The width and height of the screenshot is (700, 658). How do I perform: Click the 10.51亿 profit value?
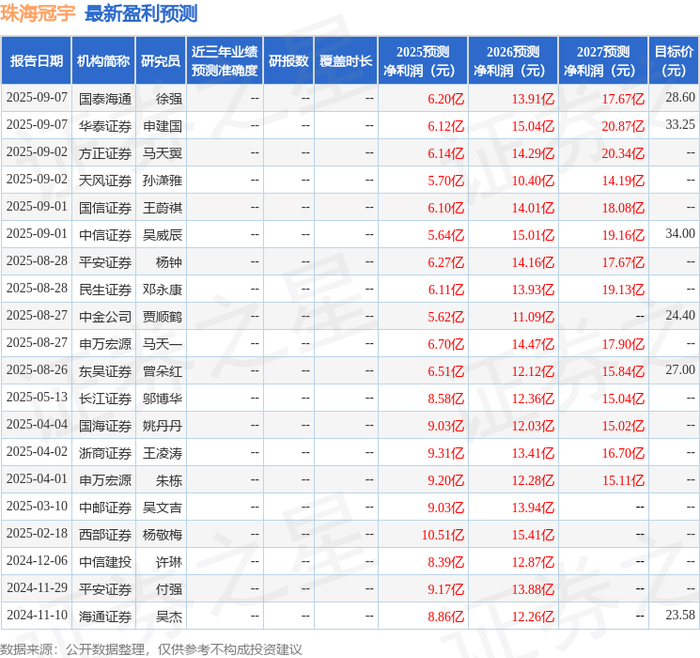click(443, 535)
